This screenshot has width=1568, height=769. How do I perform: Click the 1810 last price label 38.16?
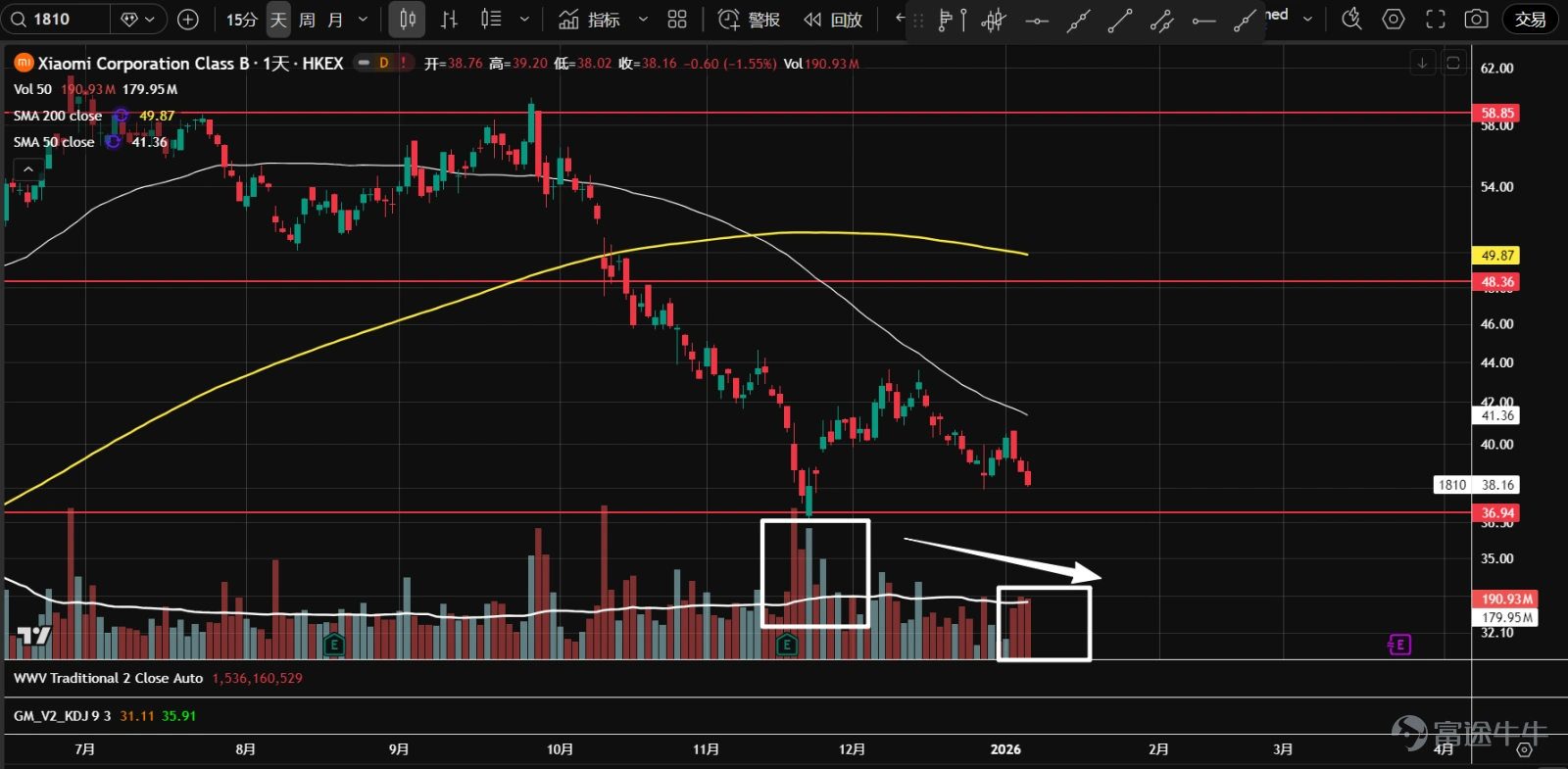click(x=1476, y=484)
